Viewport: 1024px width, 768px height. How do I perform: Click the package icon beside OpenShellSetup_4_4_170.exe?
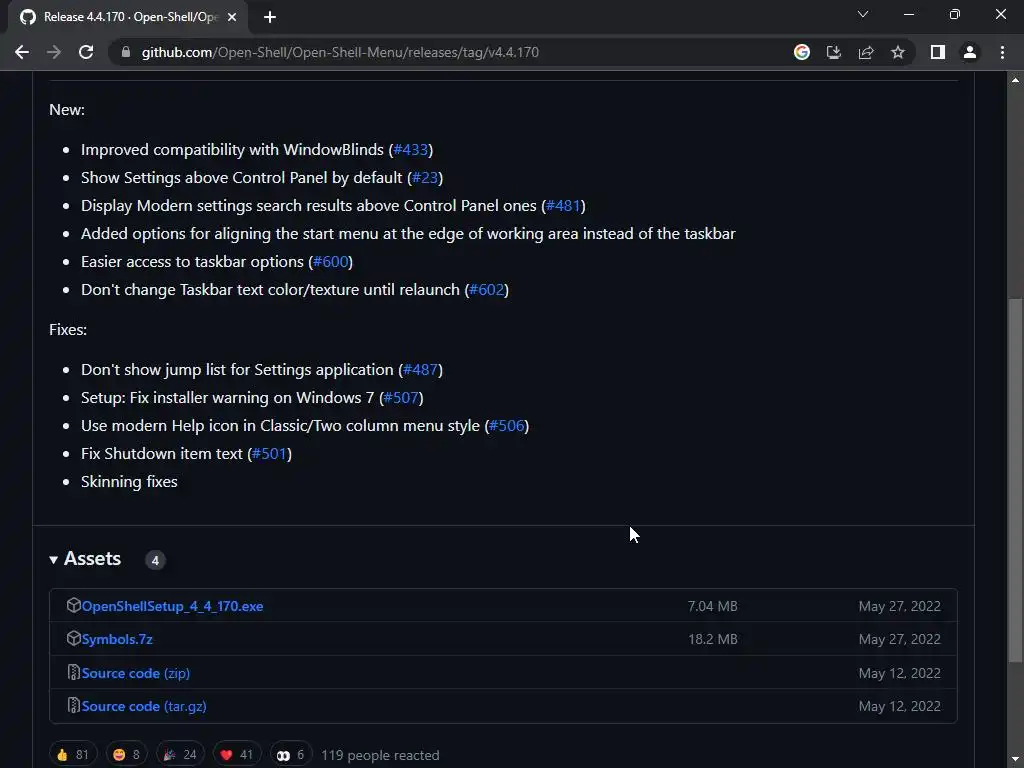coord(73,605)
